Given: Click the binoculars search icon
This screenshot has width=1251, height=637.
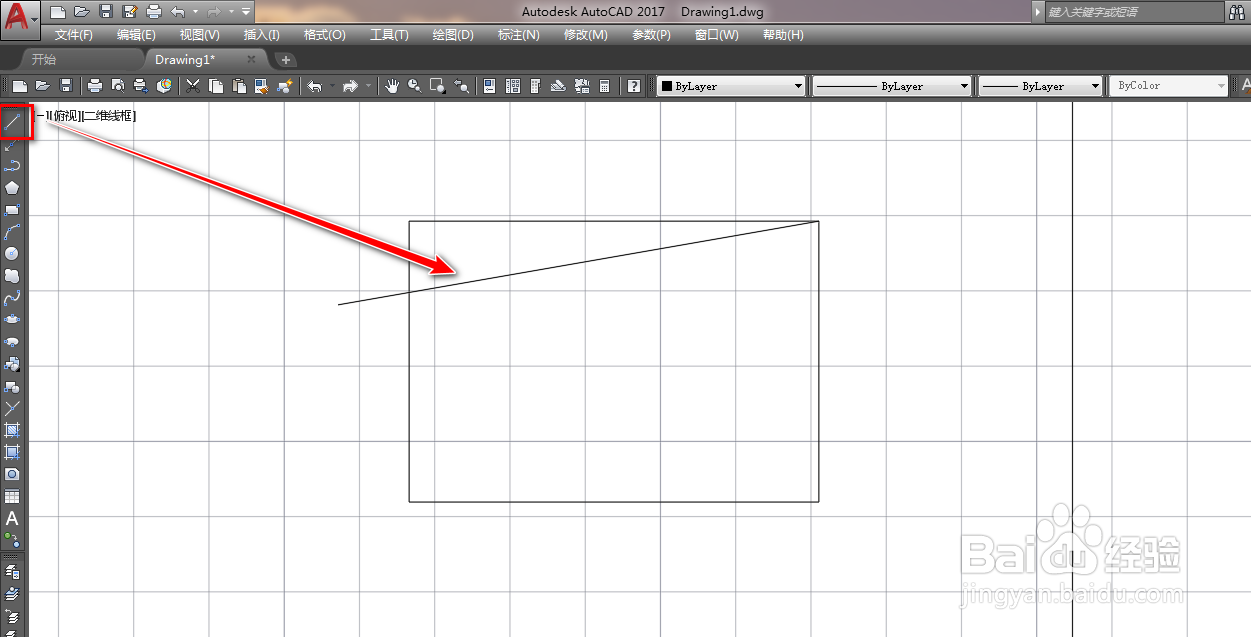Looking at the screenshot, I should pos(1238,12).
